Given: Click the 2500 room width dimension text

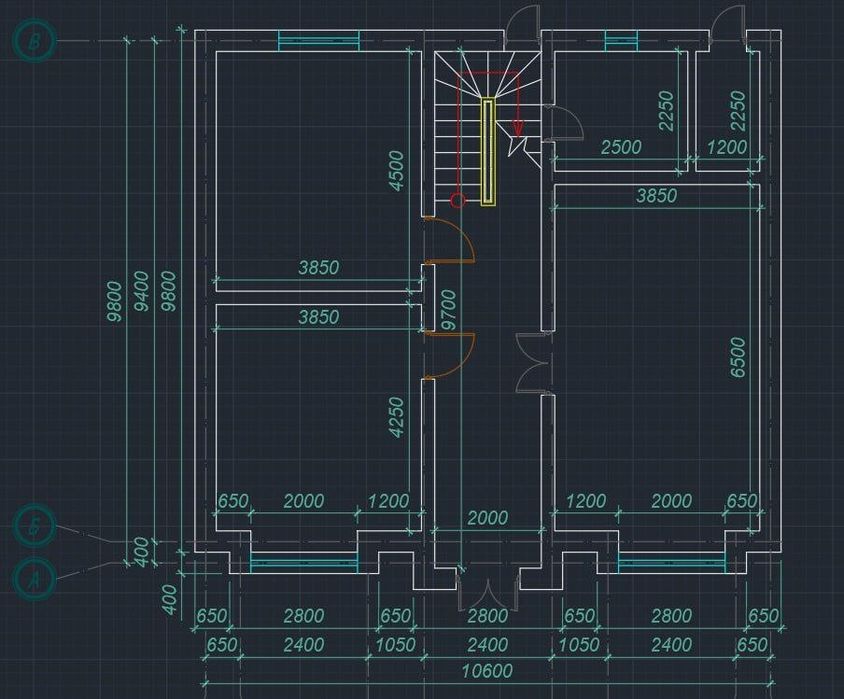Looking at the screenshot, I should tap(621, 147).
